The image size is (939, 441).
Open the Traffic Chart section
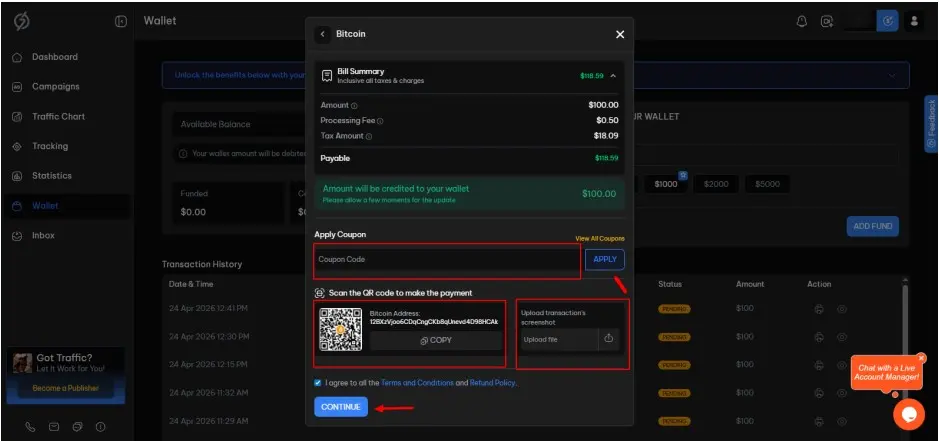coord(58,116)
